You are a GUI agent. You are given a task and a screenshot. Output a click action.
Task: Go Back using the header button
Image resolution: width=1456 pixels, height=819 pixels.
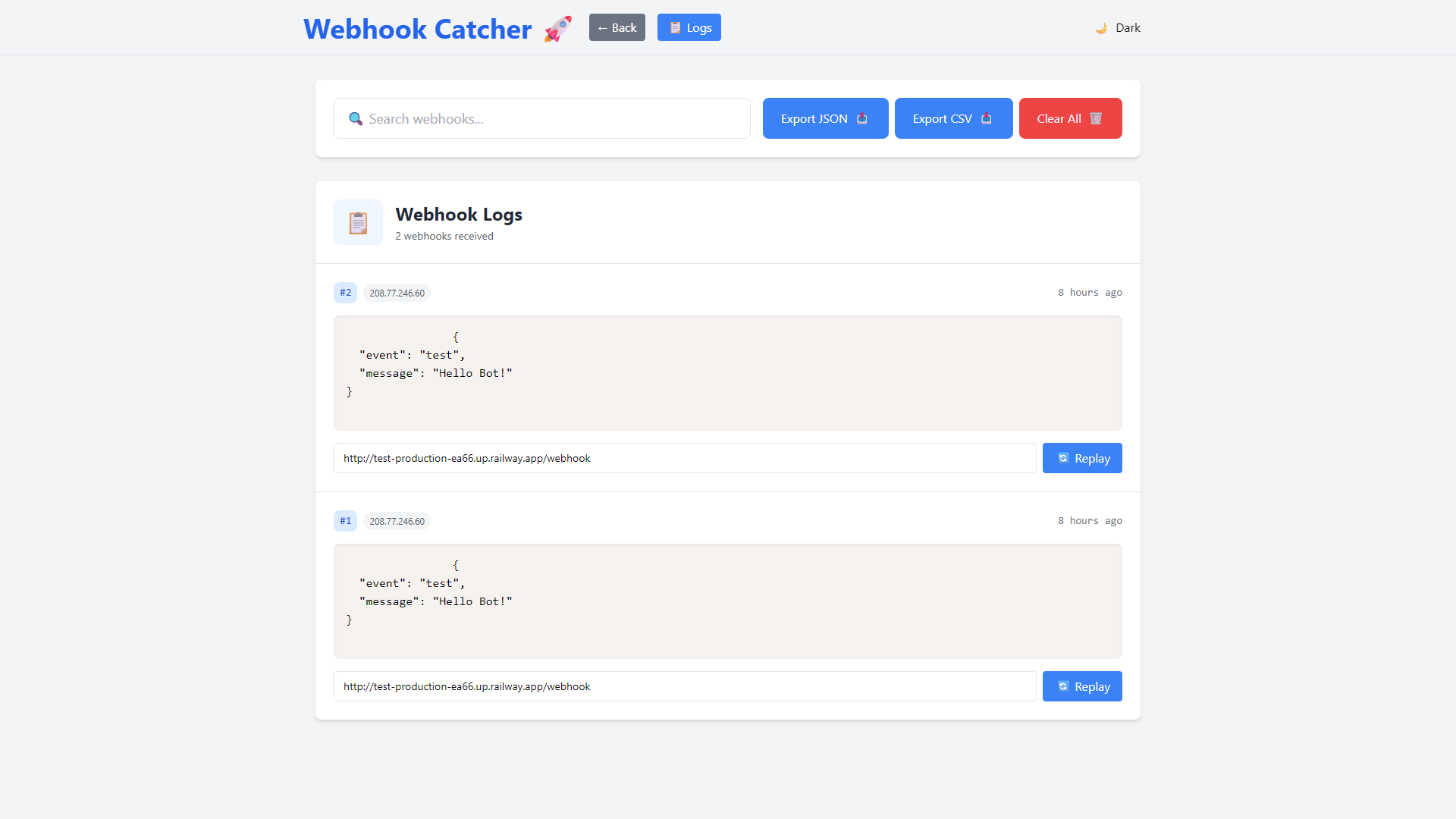click(x=617, y=27)
